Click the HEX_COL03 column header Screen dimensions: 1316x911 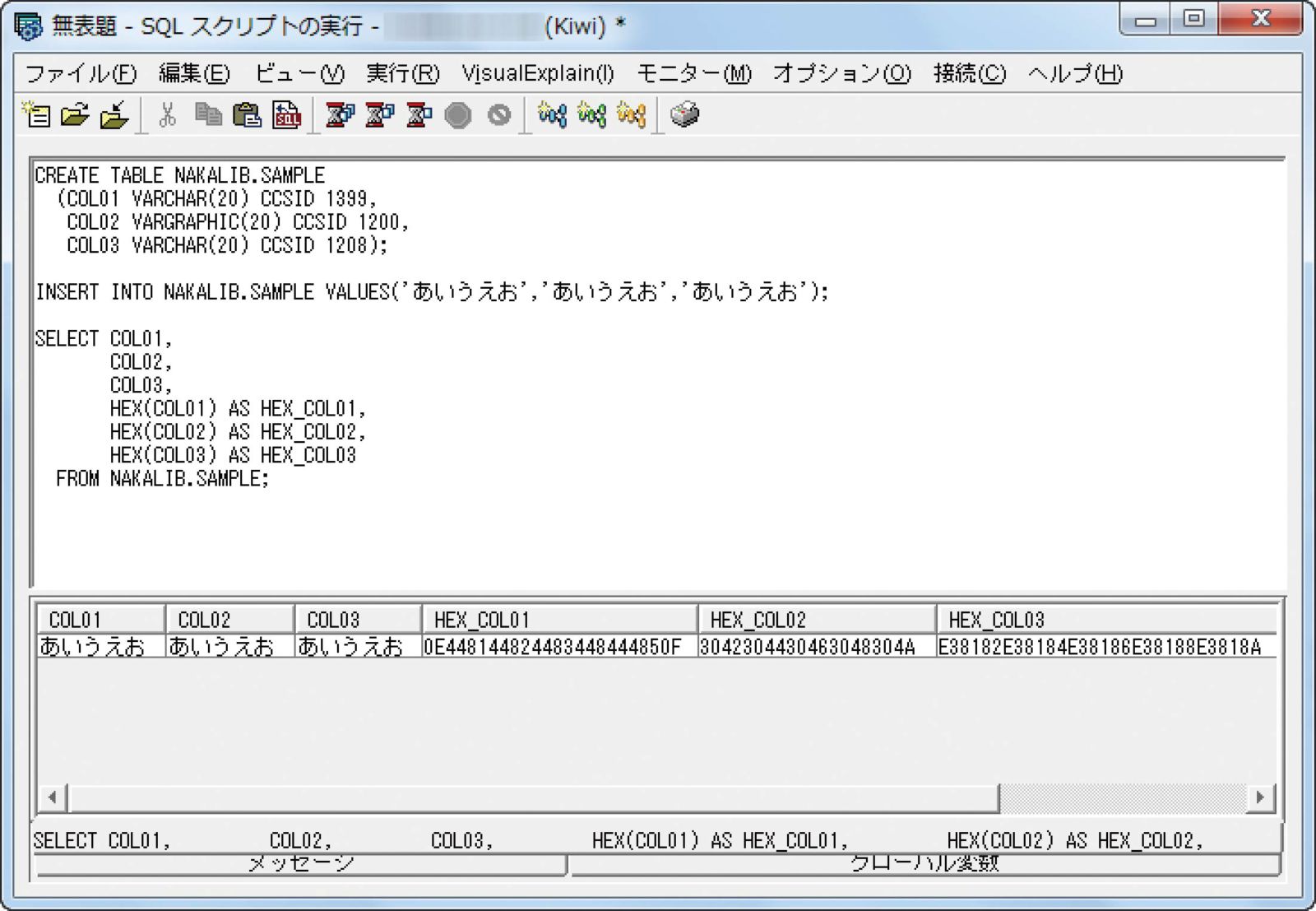pos(1107,620)
